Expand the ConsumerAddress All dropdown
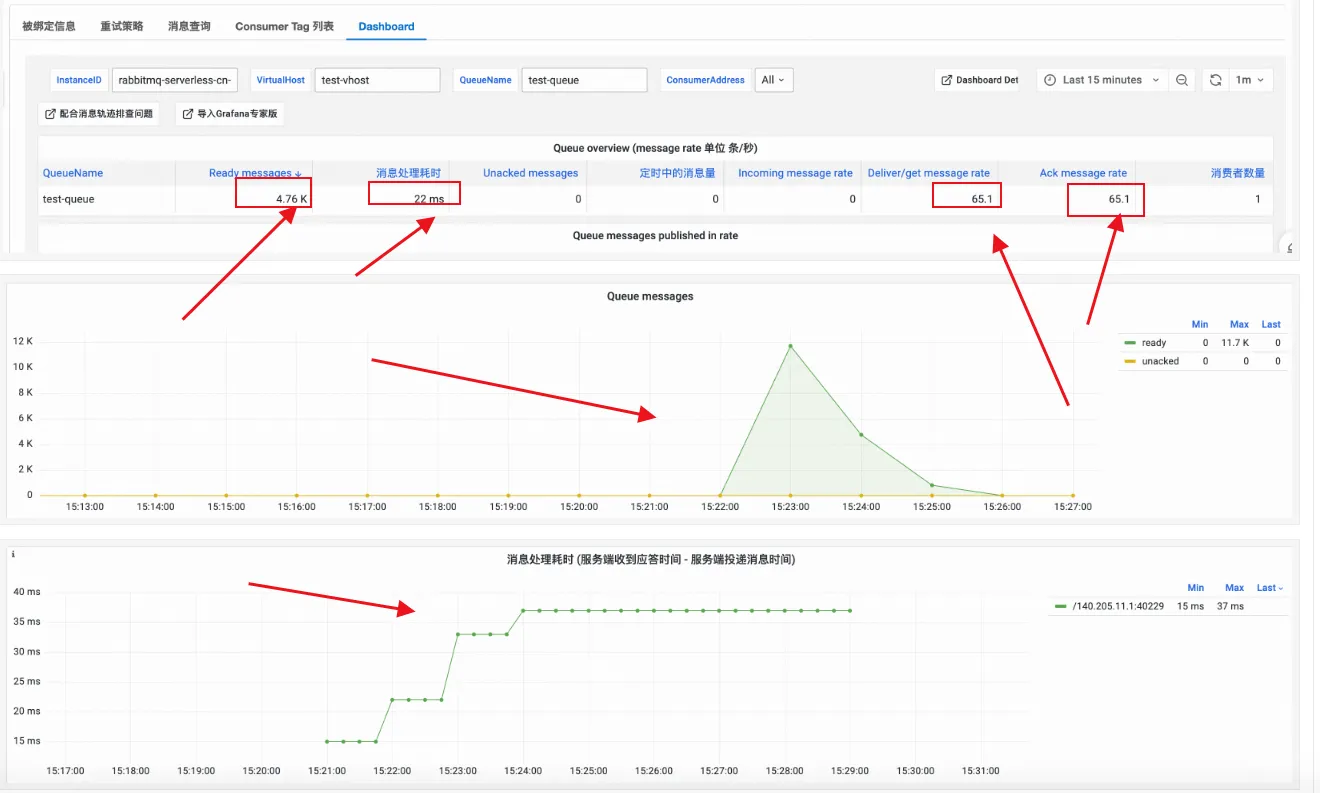Screen dimensions: 1320x793 coord(773,80)
